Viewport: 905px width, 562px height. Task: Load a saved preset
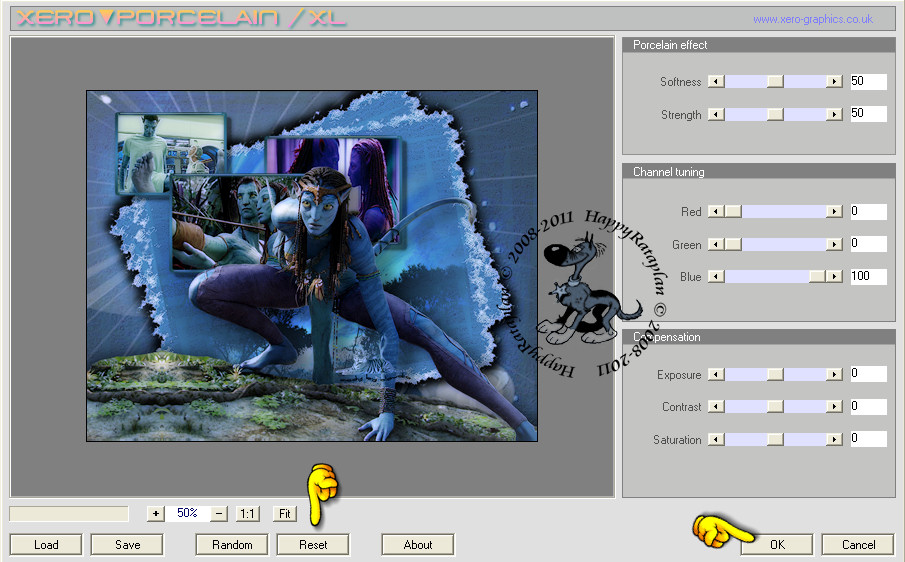(x=46, y=545)
